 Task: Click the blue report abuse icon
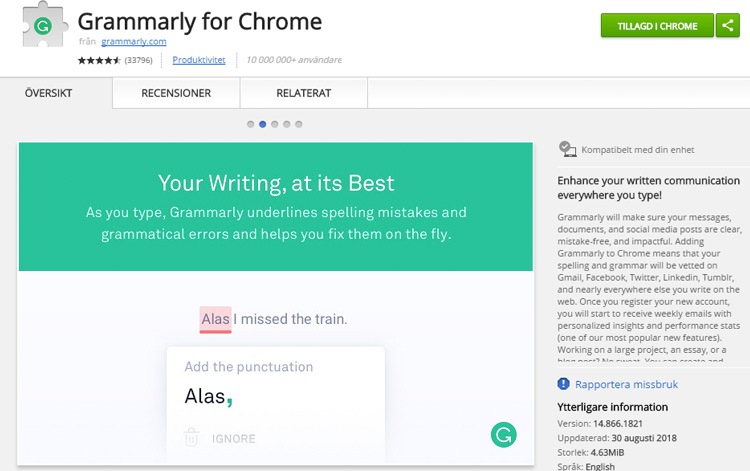click(565, 384)
